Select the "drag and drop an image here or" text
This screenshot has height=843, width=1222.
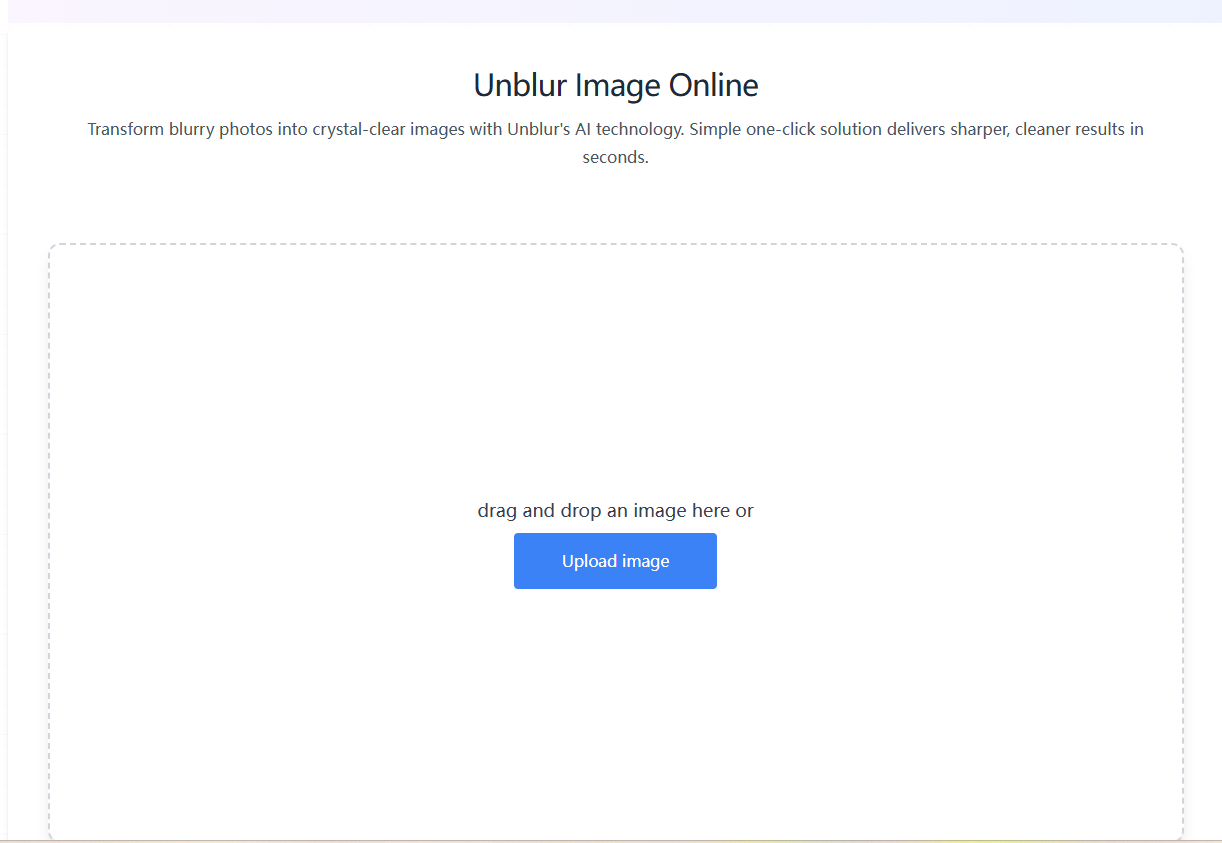615,511
